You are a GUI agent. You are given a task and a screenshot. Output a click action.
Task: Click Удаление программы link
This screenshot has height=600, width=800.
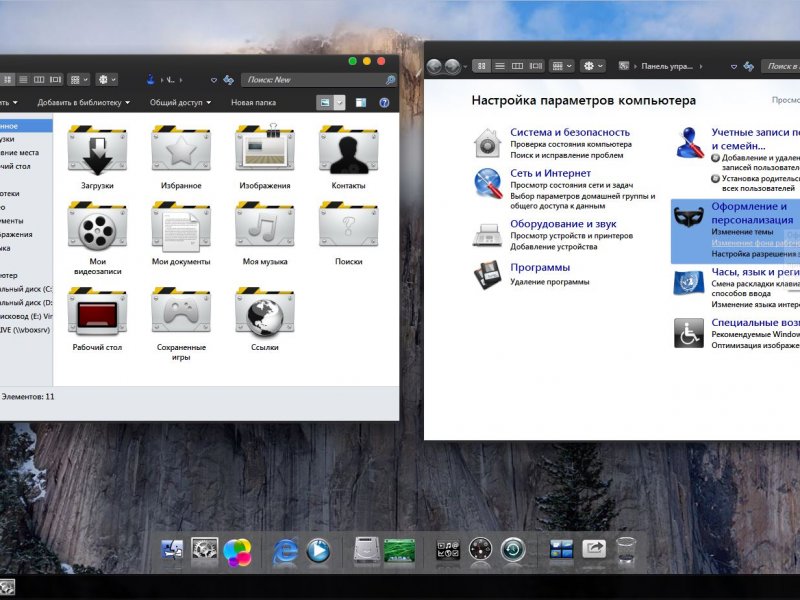tap(550, 282)
